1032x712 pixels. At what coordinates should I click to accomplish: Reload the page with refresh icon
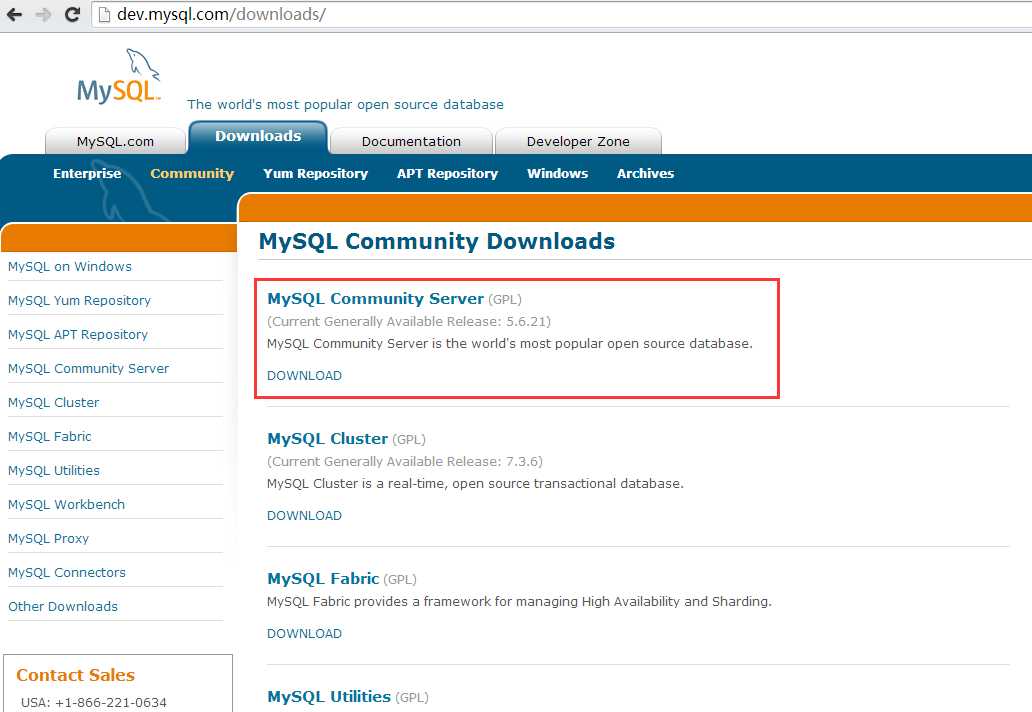(x=72, y=14)
